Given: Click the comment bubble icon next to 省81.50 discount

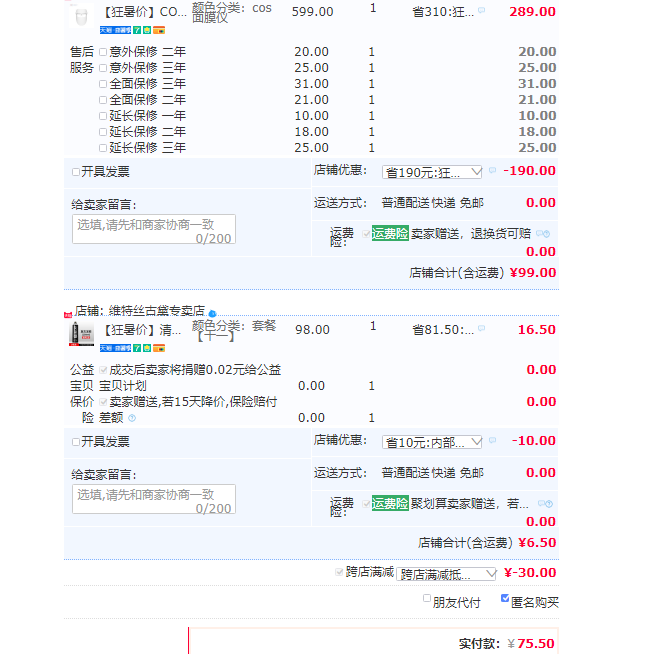Looking at the screenshot, I should [481, 329].
